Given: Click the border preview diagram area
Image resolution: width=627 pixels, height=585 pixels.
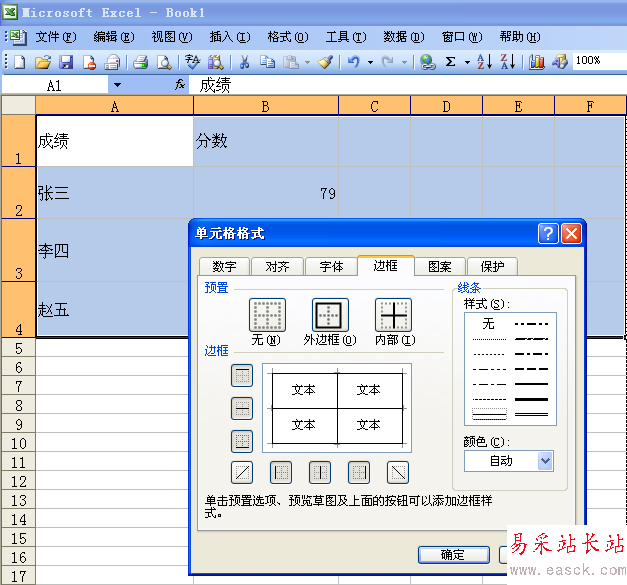Looking at the screenshot, I should coord(337,408).
